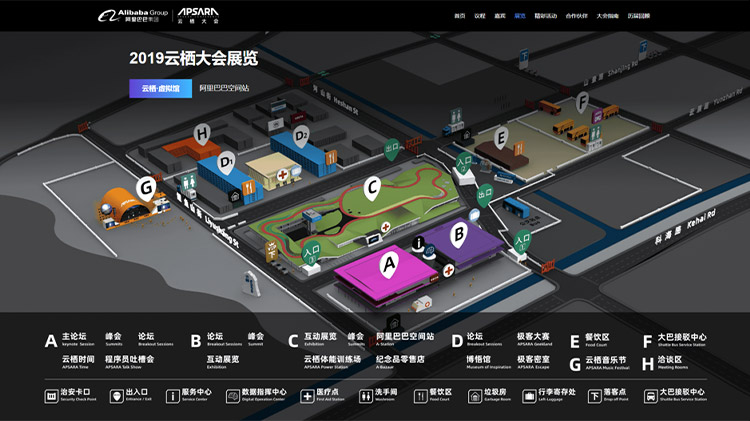Click the 餐饮区 food court icon in bottom legend row
This screenshot has width=750, height=421.
(x=420, y=396)
